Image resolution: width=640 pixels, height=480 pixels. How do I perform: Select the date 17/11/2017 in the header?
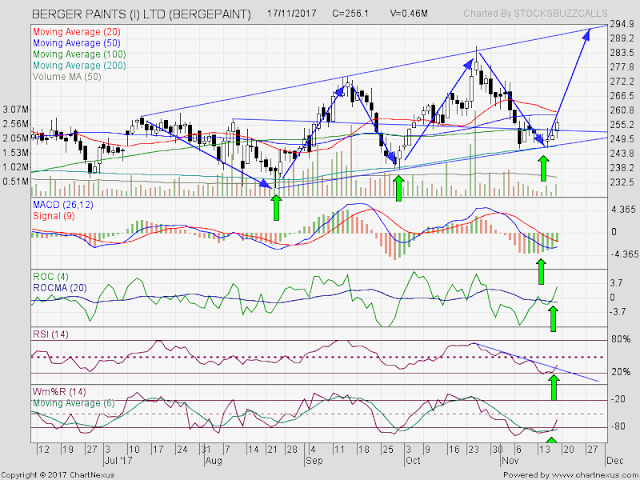291,13
